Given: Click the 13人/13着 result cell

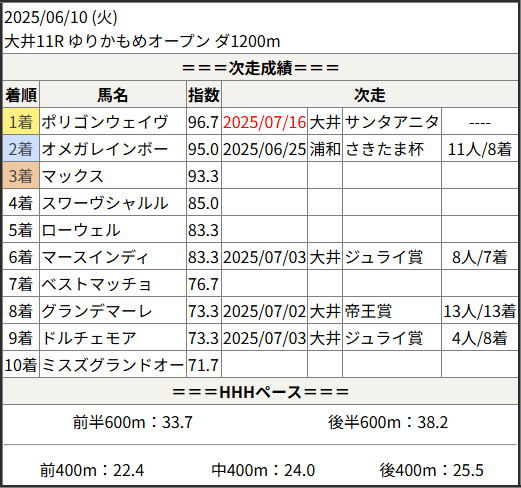Looking at the screenshot, I should 480,311.
